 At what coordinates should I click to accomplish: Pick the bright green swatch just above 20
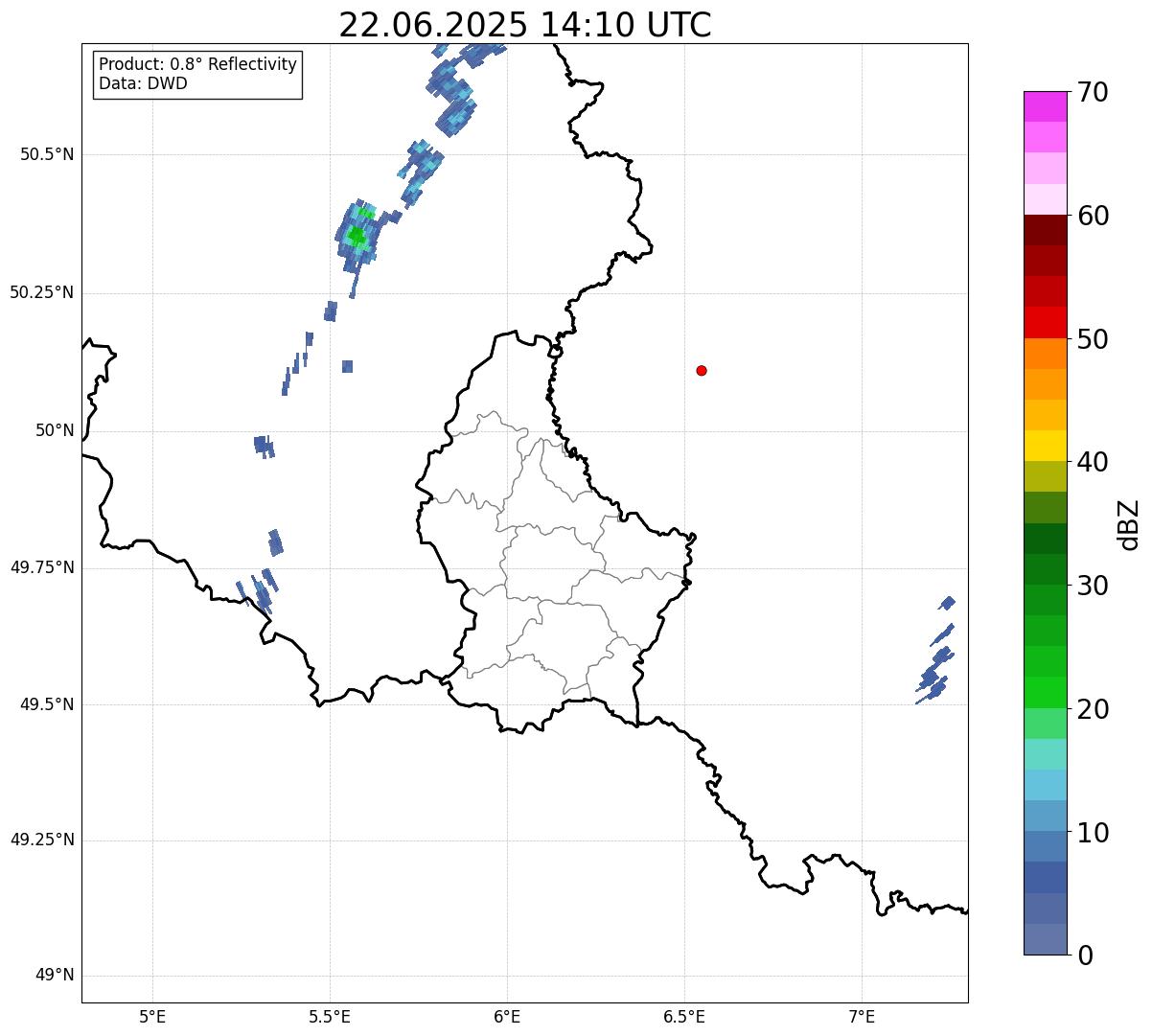[1045, 693]
